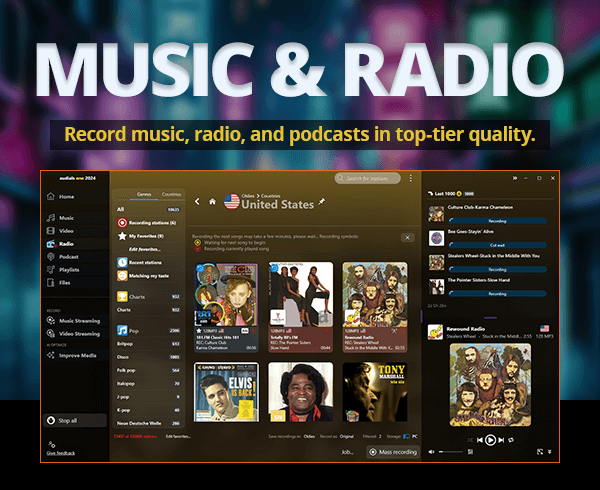
Task: Select Stealers Wheel-Stuck in the Middle recording
Action: [488, 263]
